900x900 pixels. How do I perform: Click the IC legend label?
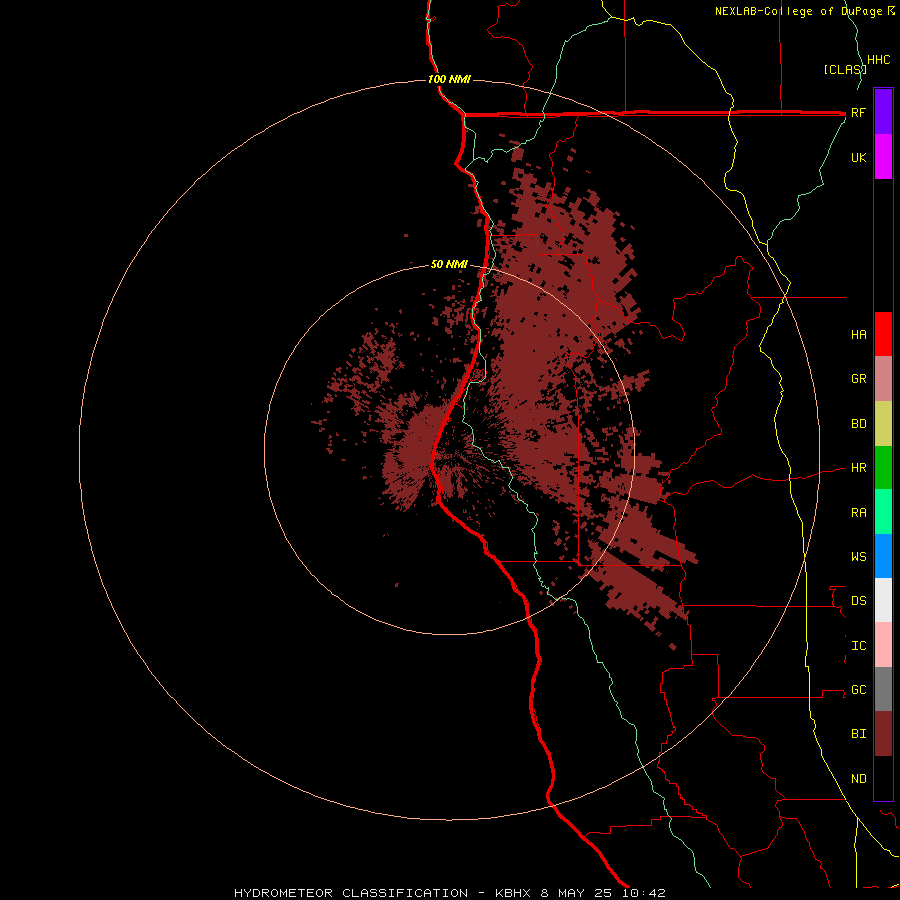(858, 646)
